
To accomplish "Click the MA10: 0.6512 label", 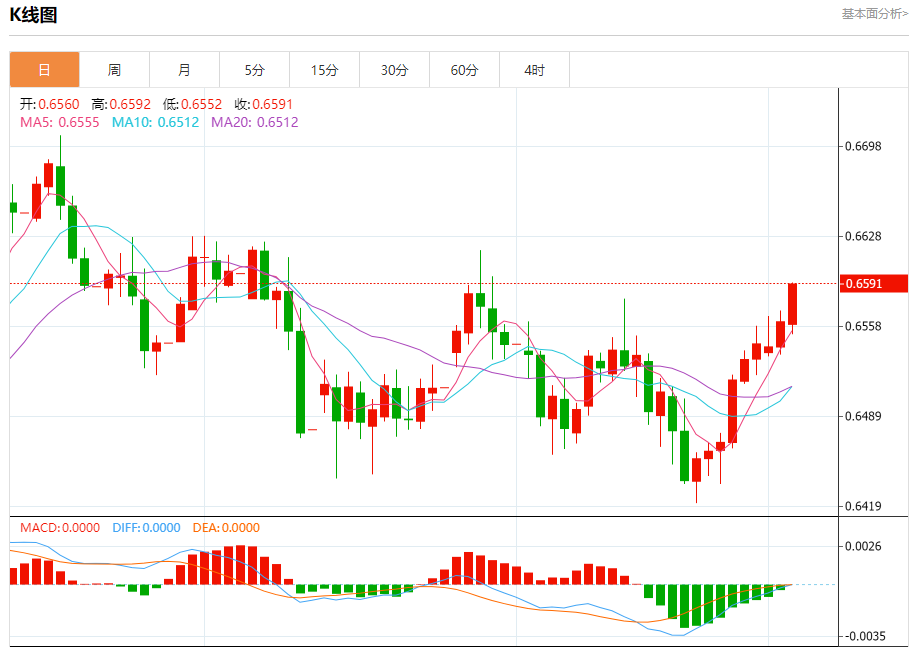I will [155, 122].
